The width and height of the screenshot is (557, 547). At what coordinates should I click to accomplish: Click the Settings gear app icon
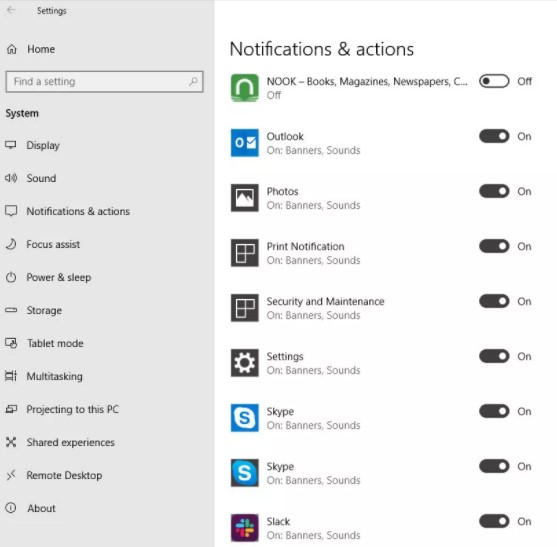(x=245, y=363)
